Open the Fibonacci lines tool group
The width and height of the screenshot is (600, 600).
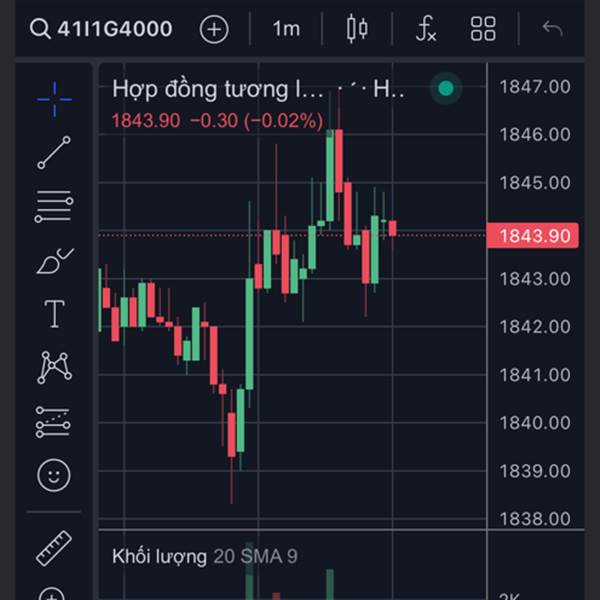click(54, 207)
